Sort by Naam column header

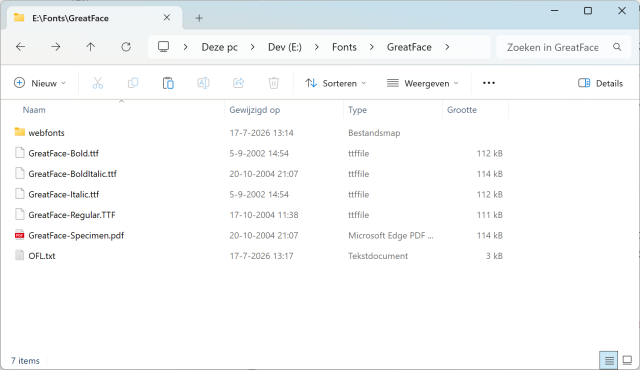tap(34, 110)
